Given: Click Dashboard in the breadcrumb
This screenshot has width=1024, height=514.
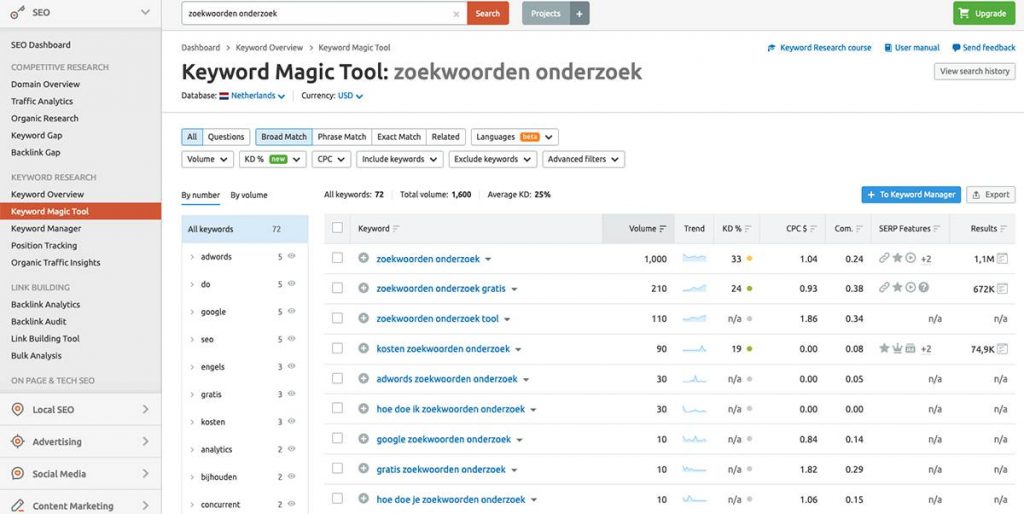Looking at the screenshot, I should [200, 48].
